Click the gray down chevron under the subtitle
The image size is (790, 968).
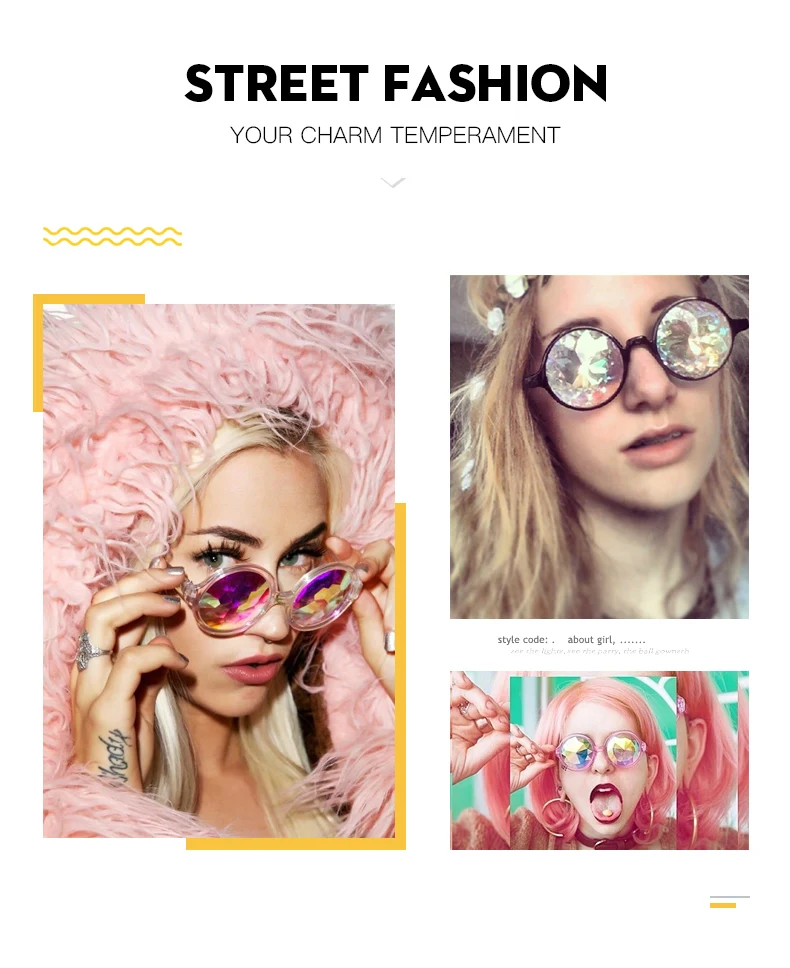click(393, 182)
